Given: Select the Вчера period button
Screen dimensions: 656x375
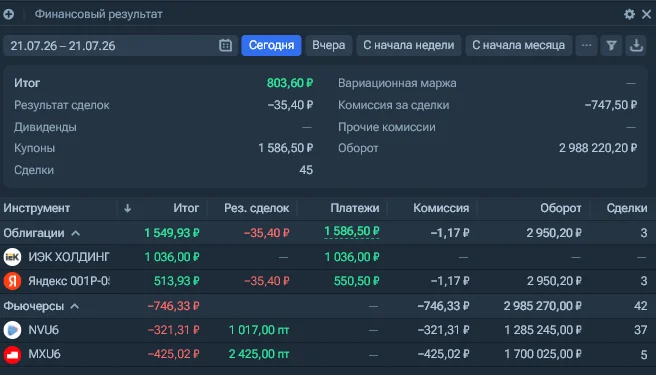Looking at the screenshot, I should [x=328, y=45].
